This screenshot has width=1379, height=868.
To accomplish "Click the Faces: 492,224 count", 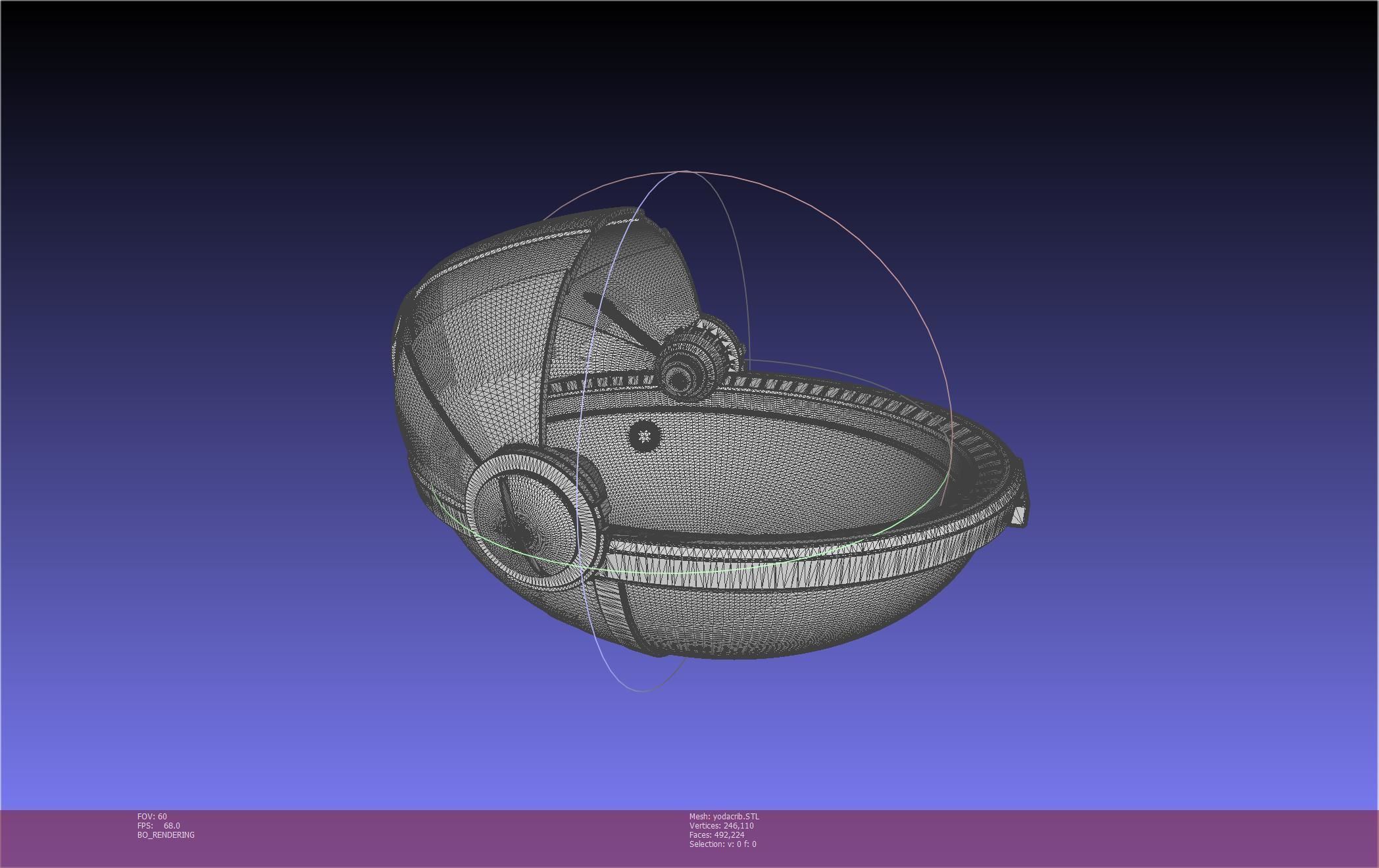I will 716,834.
